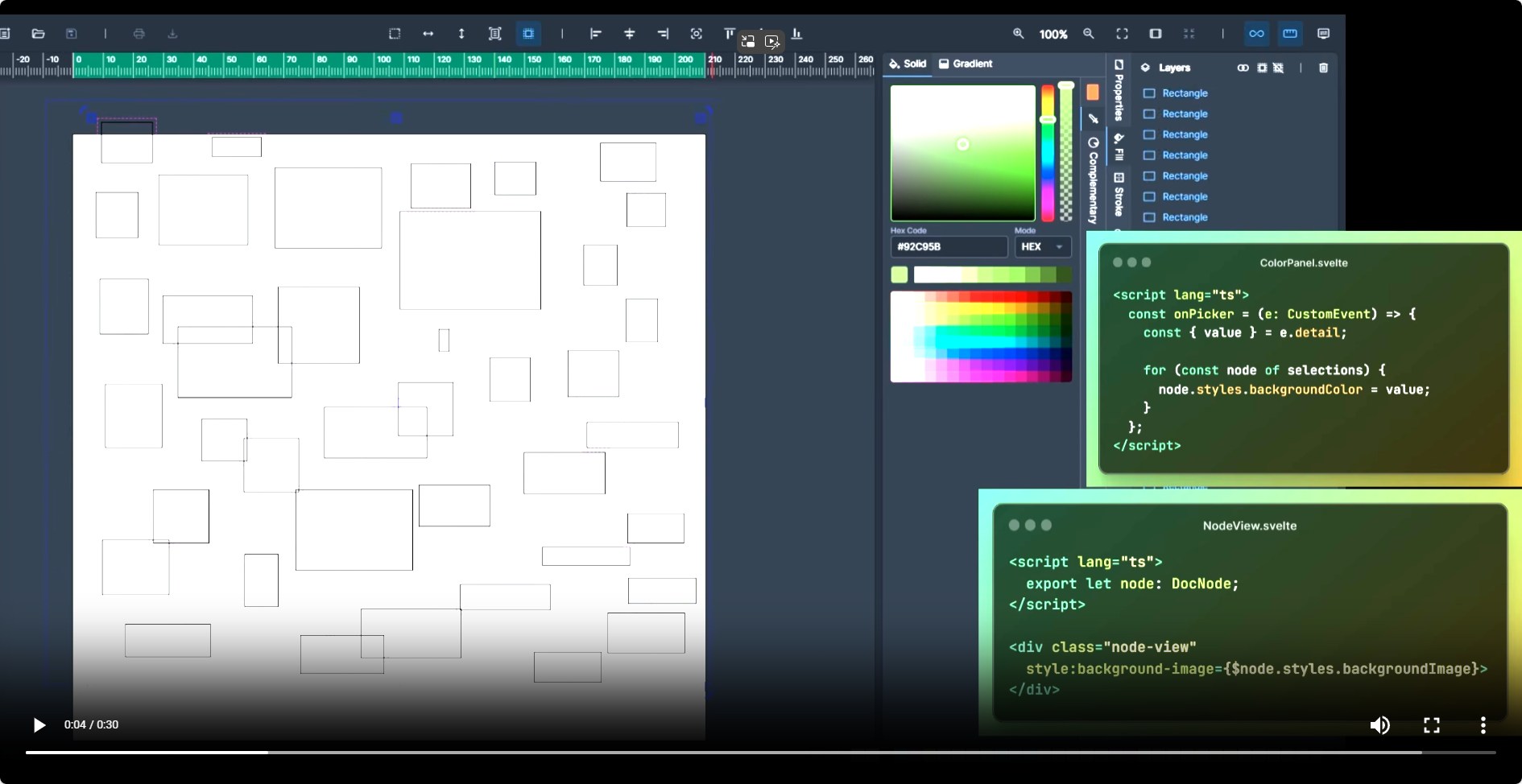Select the orange color swatch
The height and width of the screenshot is (784, 1522).
click(1093, 93)
